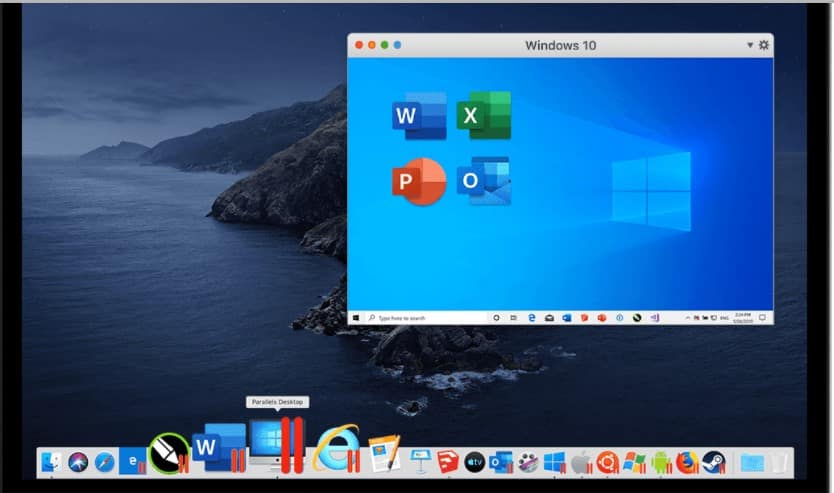Open Ubuntu VM in the Dock
834x493 pixels.
pos(607,462)
